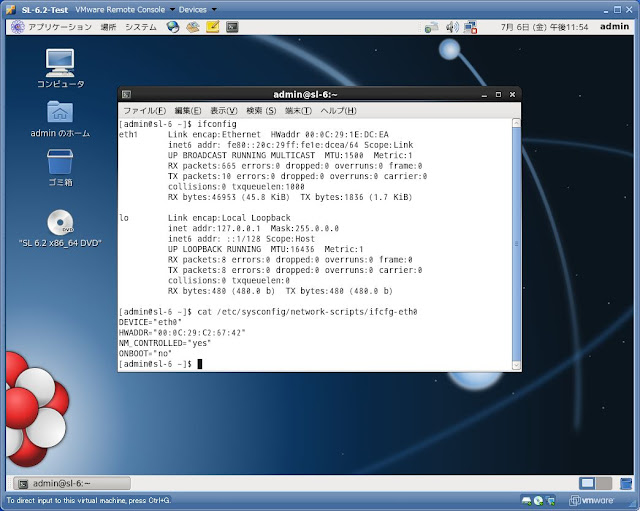Click the terminal window menu icon in titlebar
The width and height of the screenshot is (640, 511).
pyautogui.click(x=126, y=95)
